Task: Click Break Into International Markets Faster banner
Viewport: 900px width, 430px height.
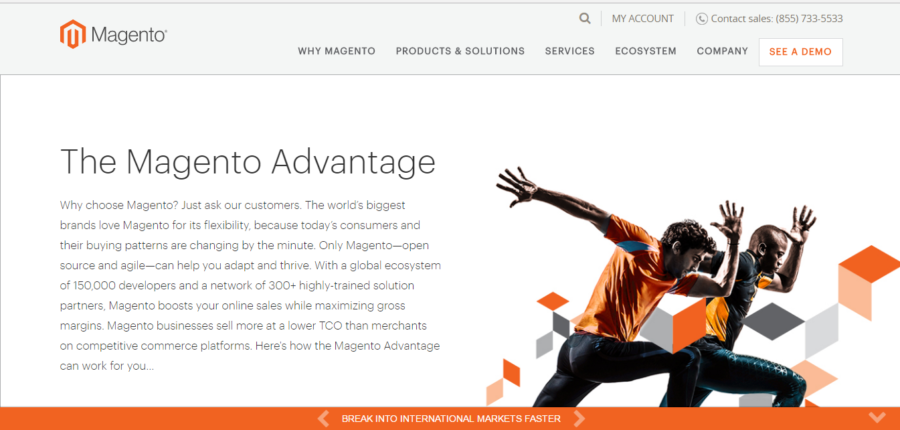Action: [451, 419]
